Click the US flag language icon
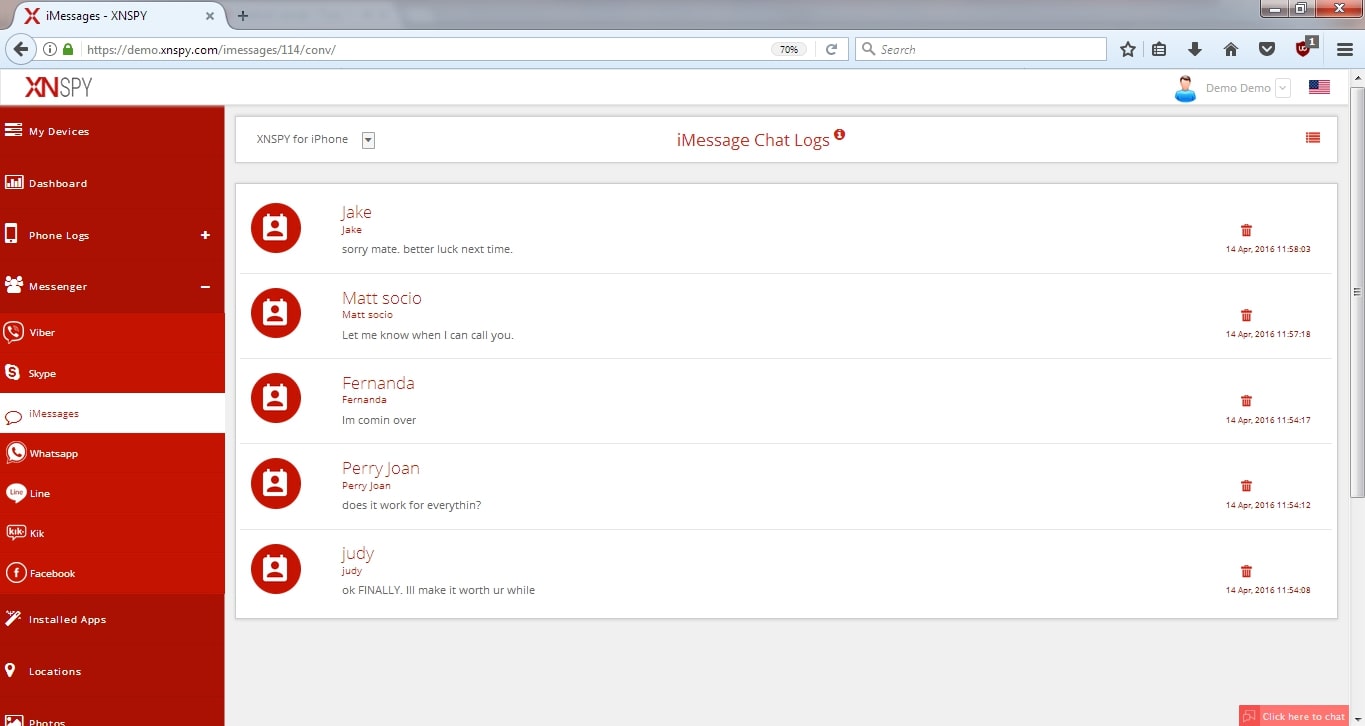 pyautogui.click(x=1319, y=87)
